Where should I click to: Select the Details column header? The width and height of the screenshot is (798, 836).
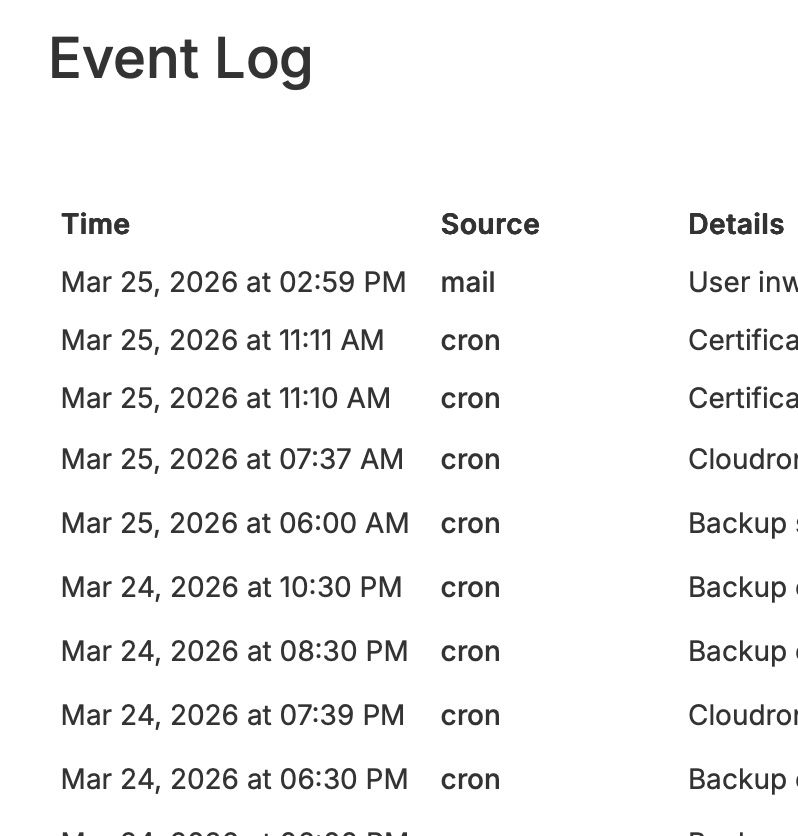tap(735, 224)
